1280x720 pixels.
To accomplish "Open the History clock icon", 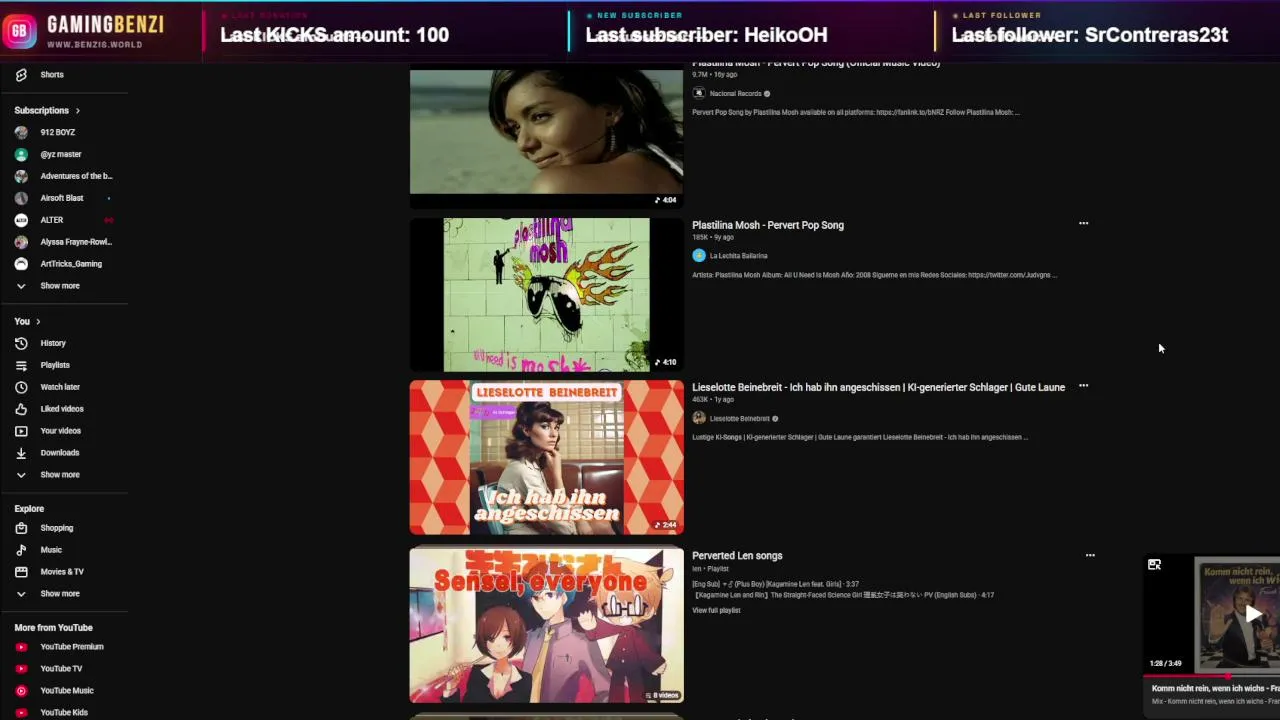I will (21, 343).
